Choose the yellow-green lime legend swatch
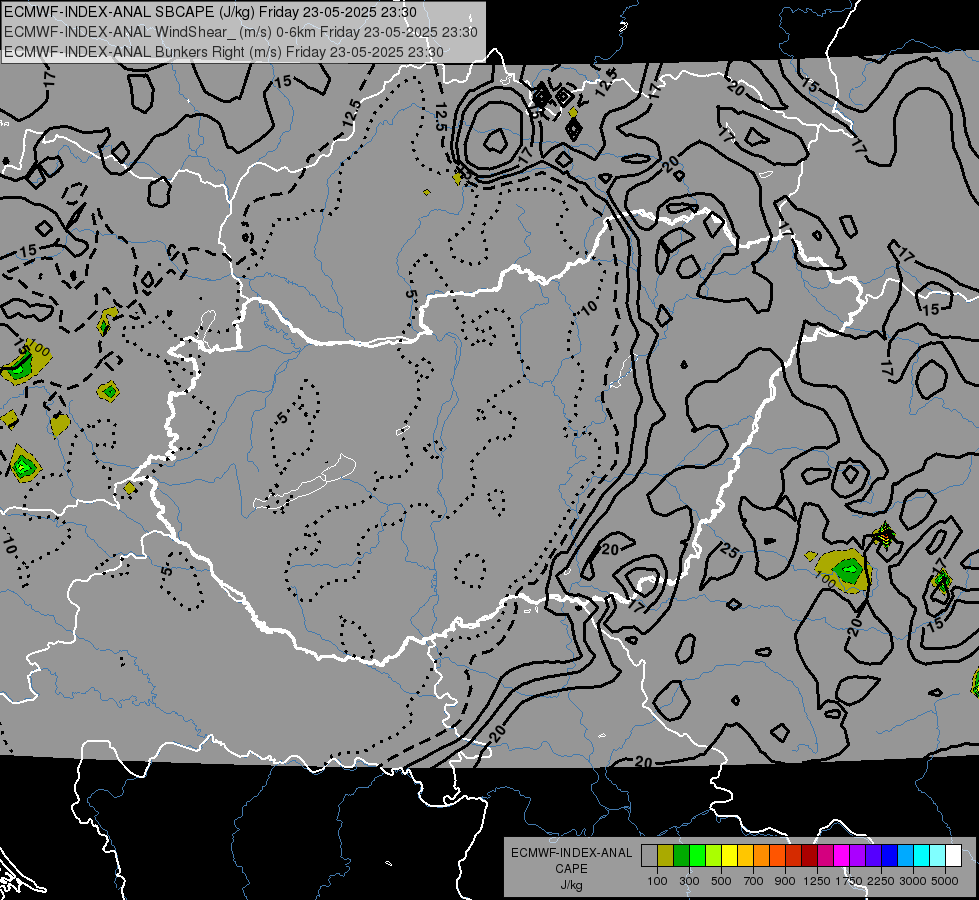 (x=713, y=856)
